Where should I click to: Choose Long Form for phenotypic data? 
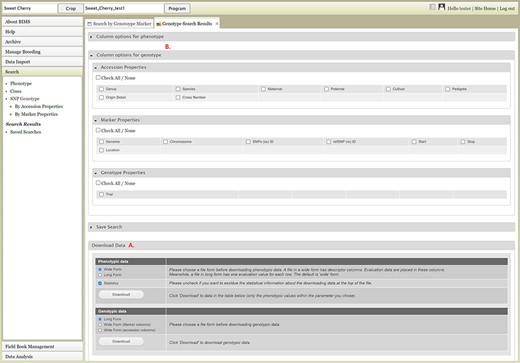click(100, 275)
